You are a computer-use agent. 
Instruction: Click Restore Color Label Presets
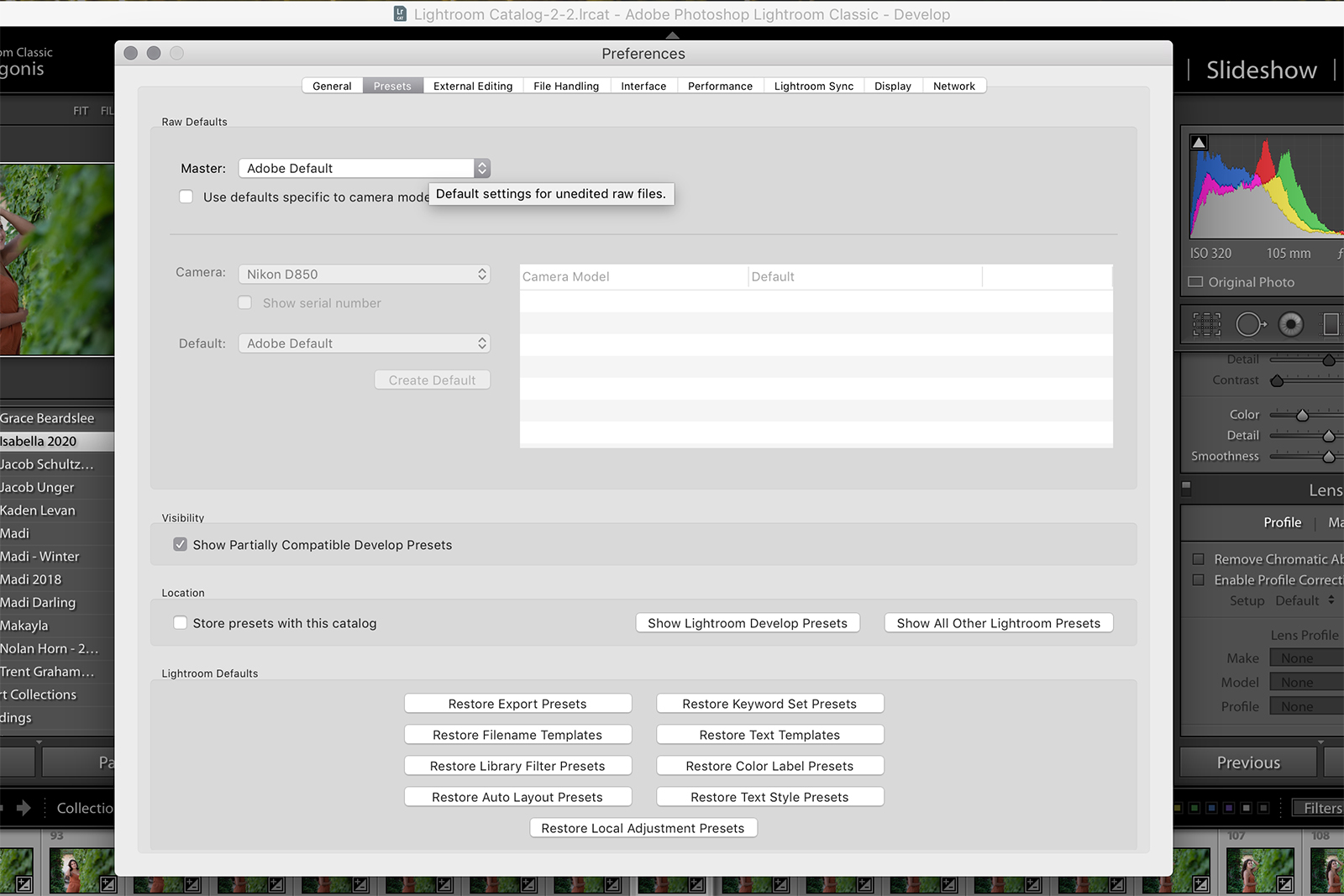769,766
